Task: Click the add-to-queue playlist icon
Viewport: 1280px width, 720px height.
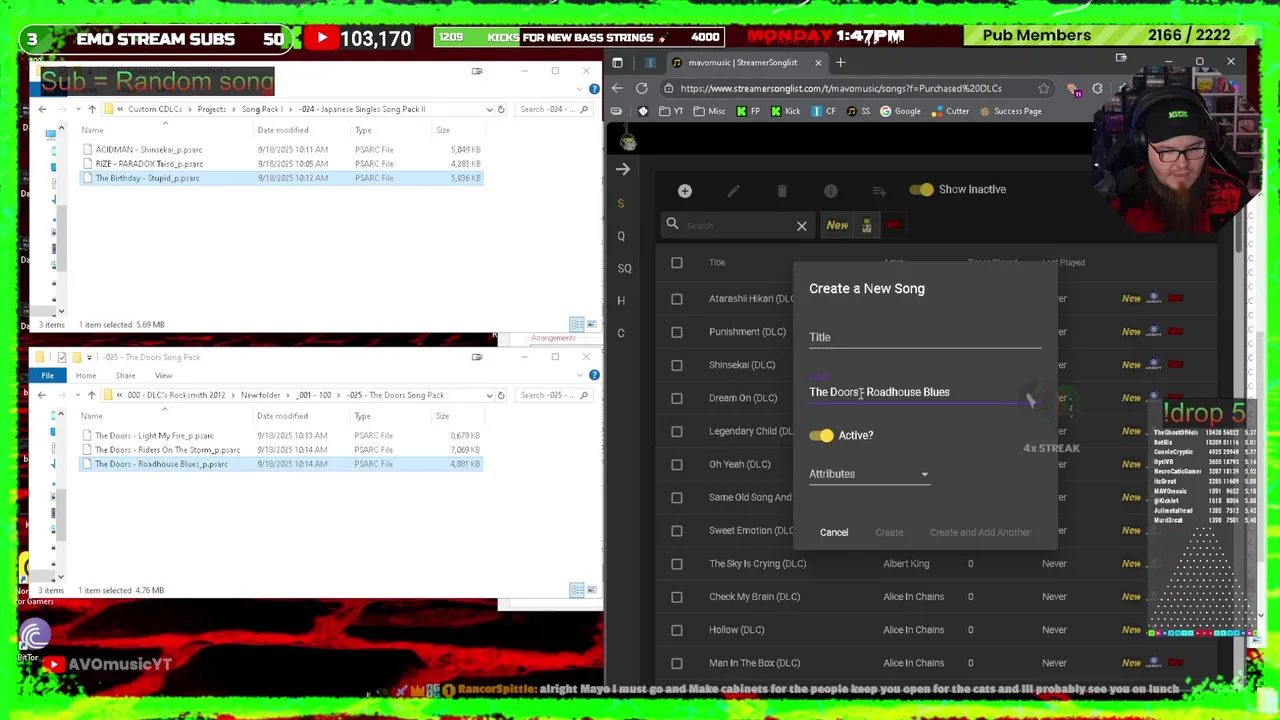Action: pyautogui.click(x=879, y=190)
